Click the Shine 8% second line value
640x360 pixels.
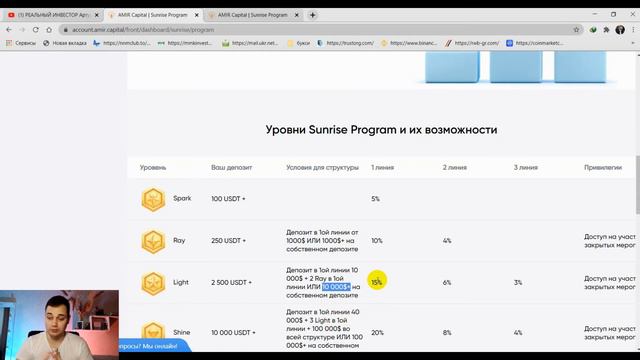tap(447, 333)
